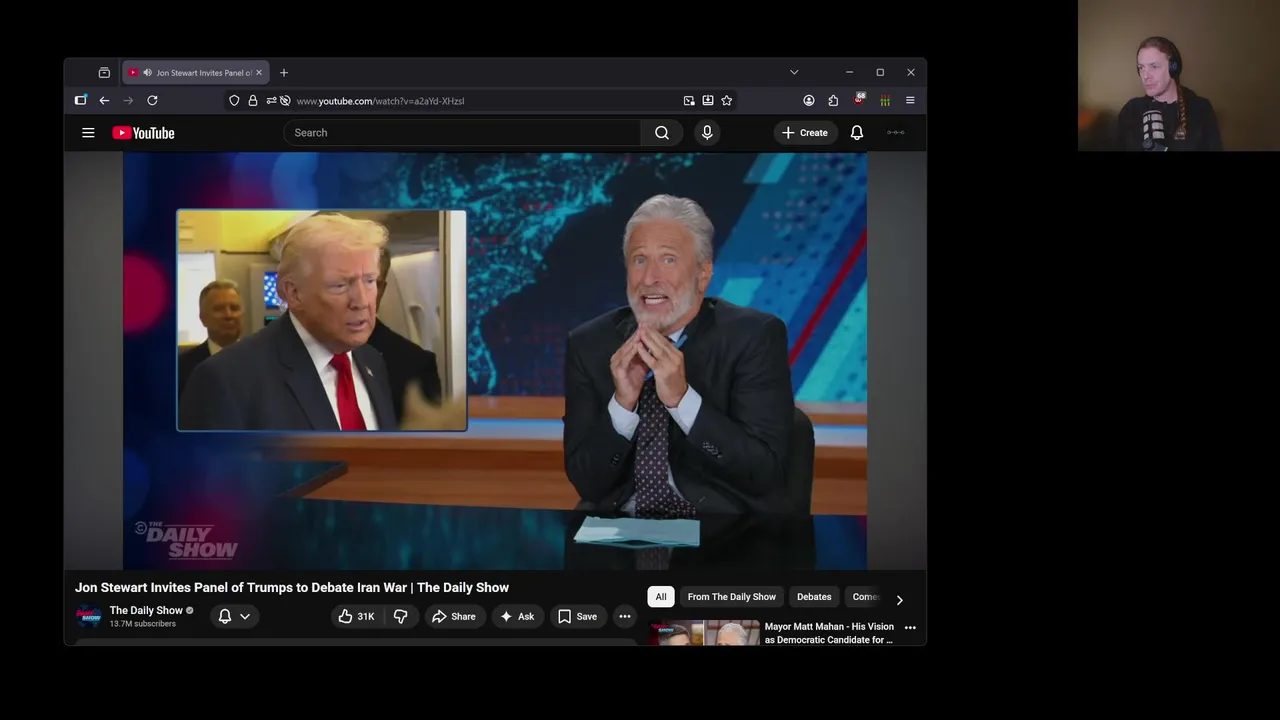Open Firefox View in tab bar
The width and height of the screenshot is (1280, 720).
tap(104, 73)
